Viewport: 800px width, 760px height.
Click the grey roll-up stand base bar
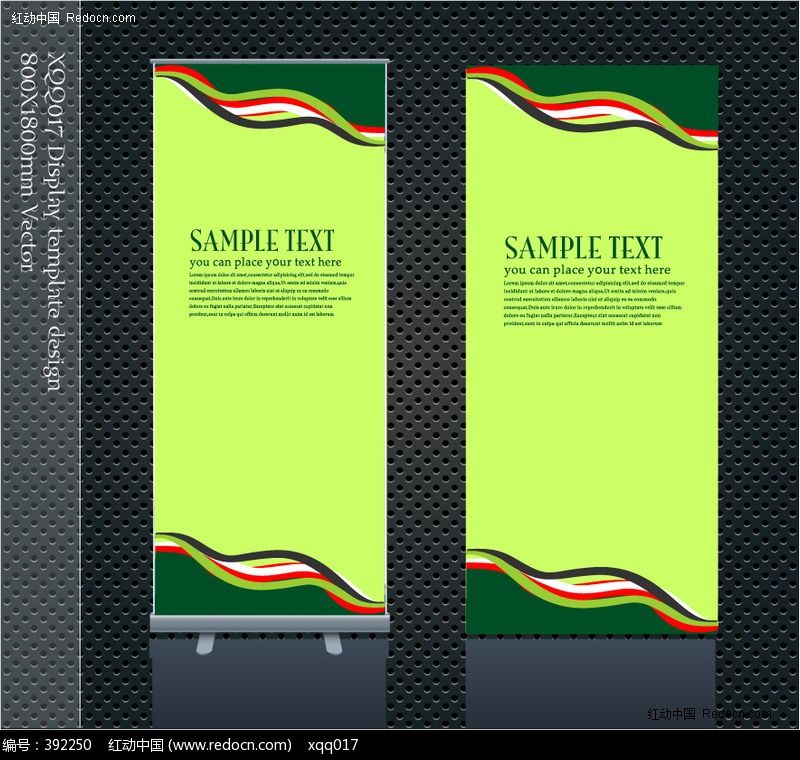pyautogui.click(x=270, y=623)
